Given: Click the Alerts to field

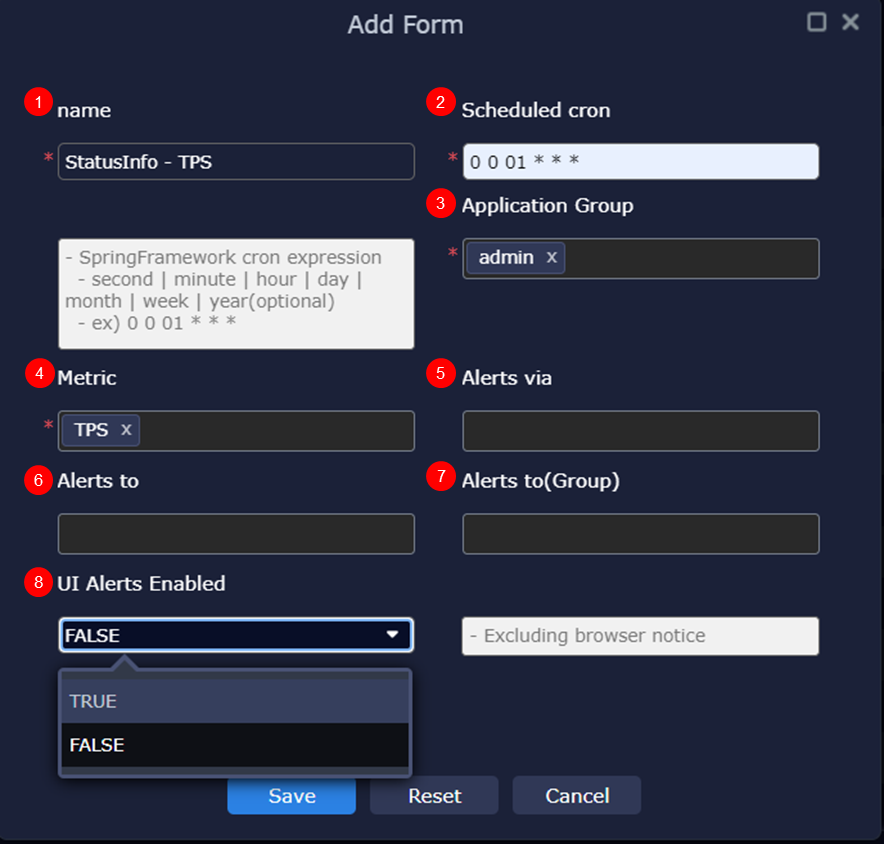Looking at the screenshot, I should 236,534.
